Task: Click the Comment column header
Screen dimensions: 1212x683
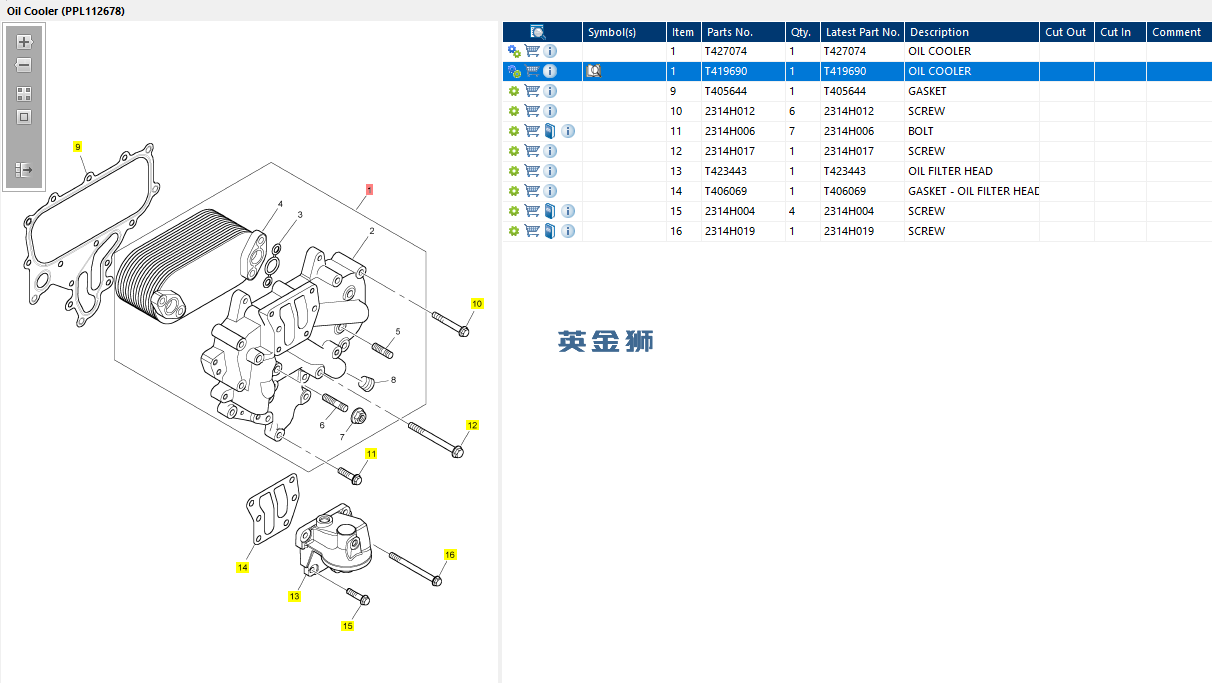Action: click(1179, 32)
